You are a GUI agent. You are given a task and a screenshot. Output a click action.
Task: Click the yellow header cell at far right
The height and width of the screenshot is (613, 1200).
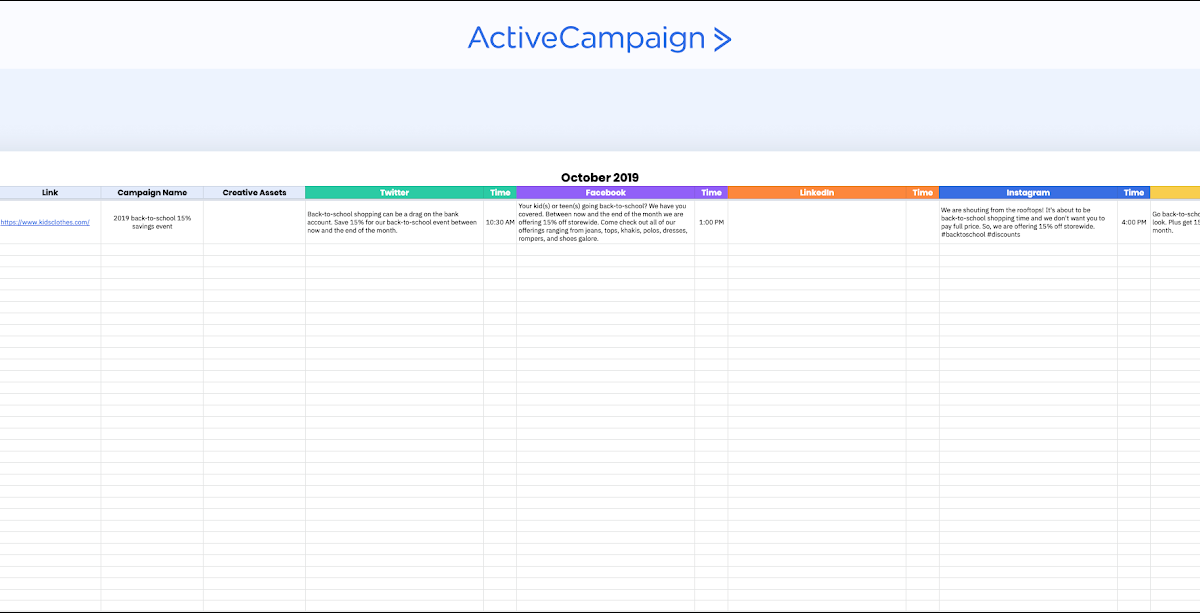(1175, 193)
